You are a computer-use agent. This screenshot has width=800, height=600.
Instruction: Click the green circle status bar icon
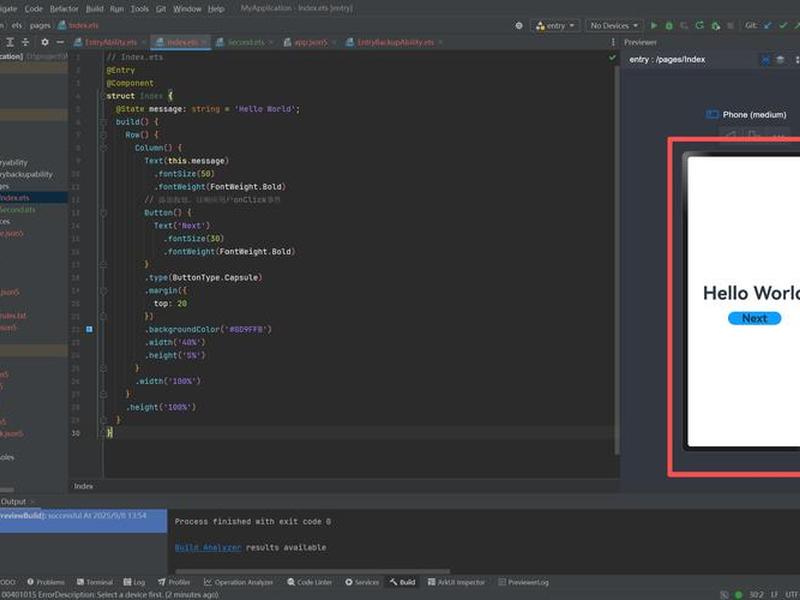tap(738, 594)
